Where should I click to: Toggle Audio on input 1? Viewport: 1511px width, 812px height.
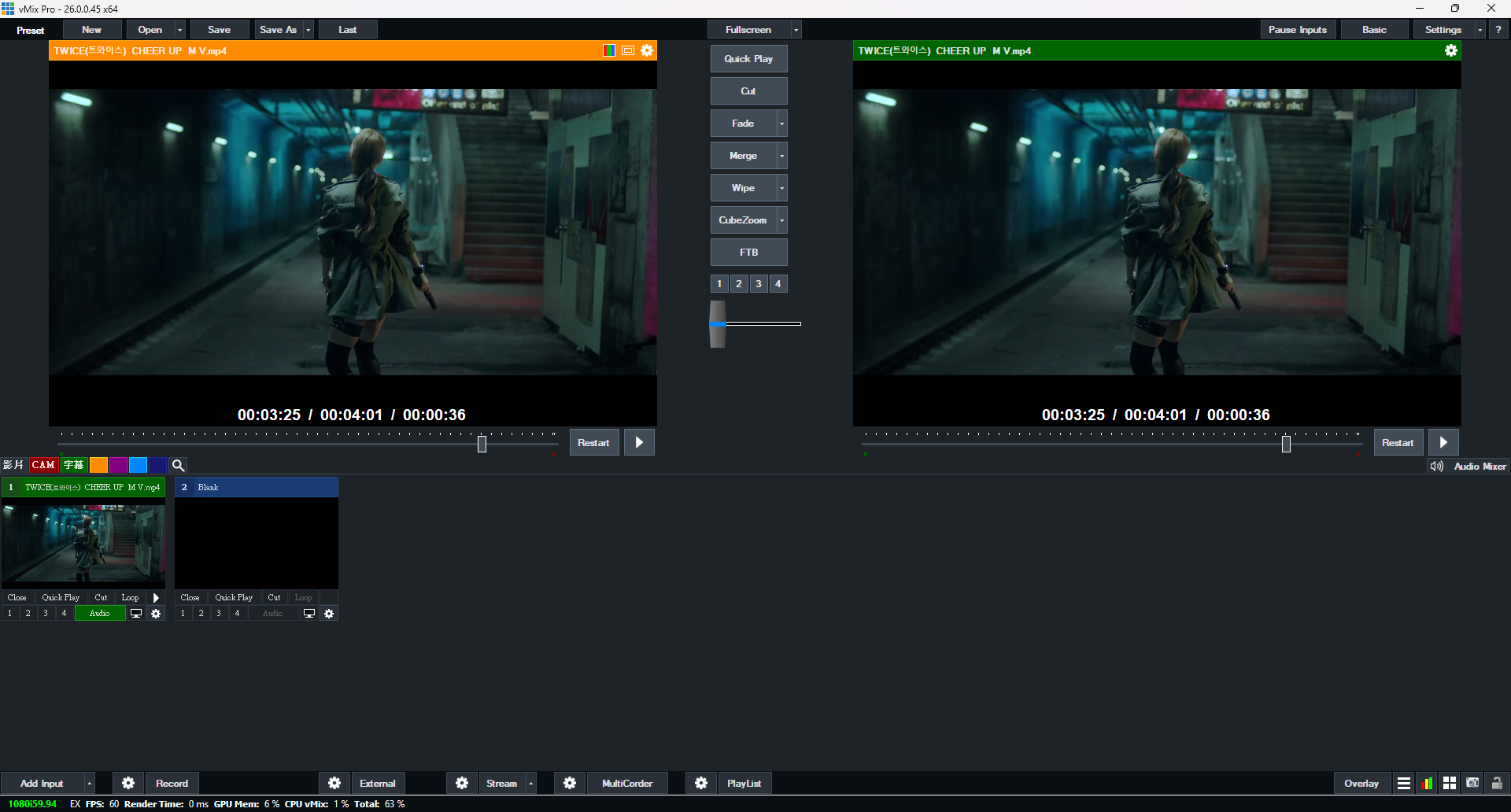100,614
